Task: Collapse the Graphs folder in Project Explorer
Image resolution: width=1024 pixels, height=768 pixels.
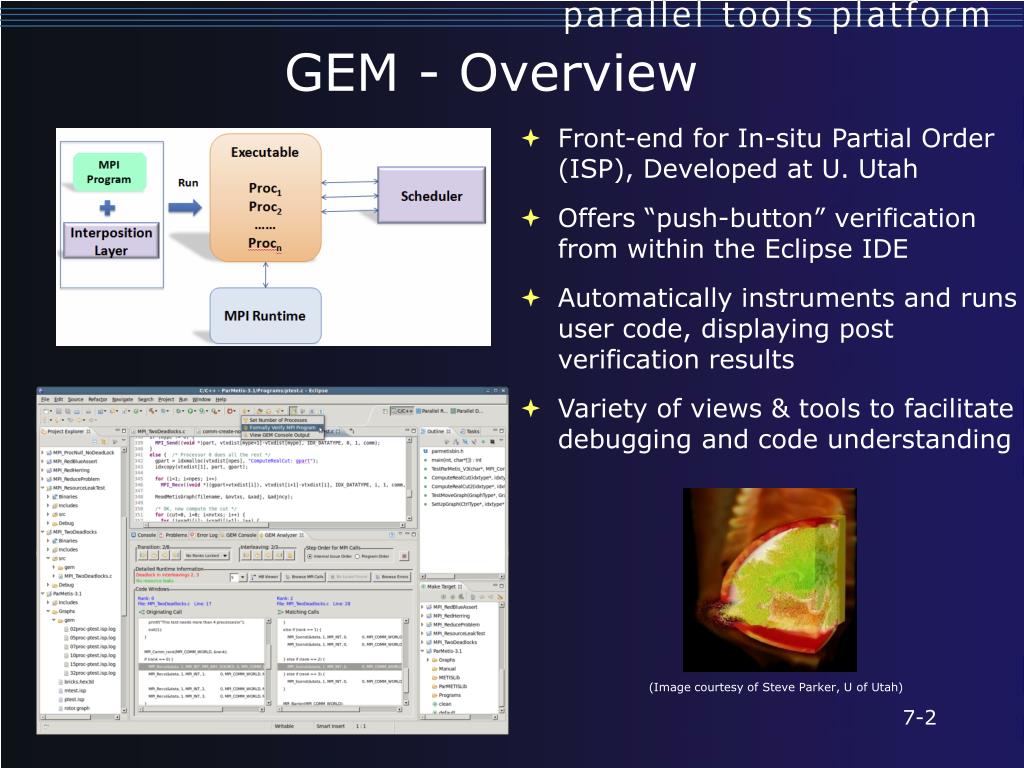Action: [x=48, y=611]
